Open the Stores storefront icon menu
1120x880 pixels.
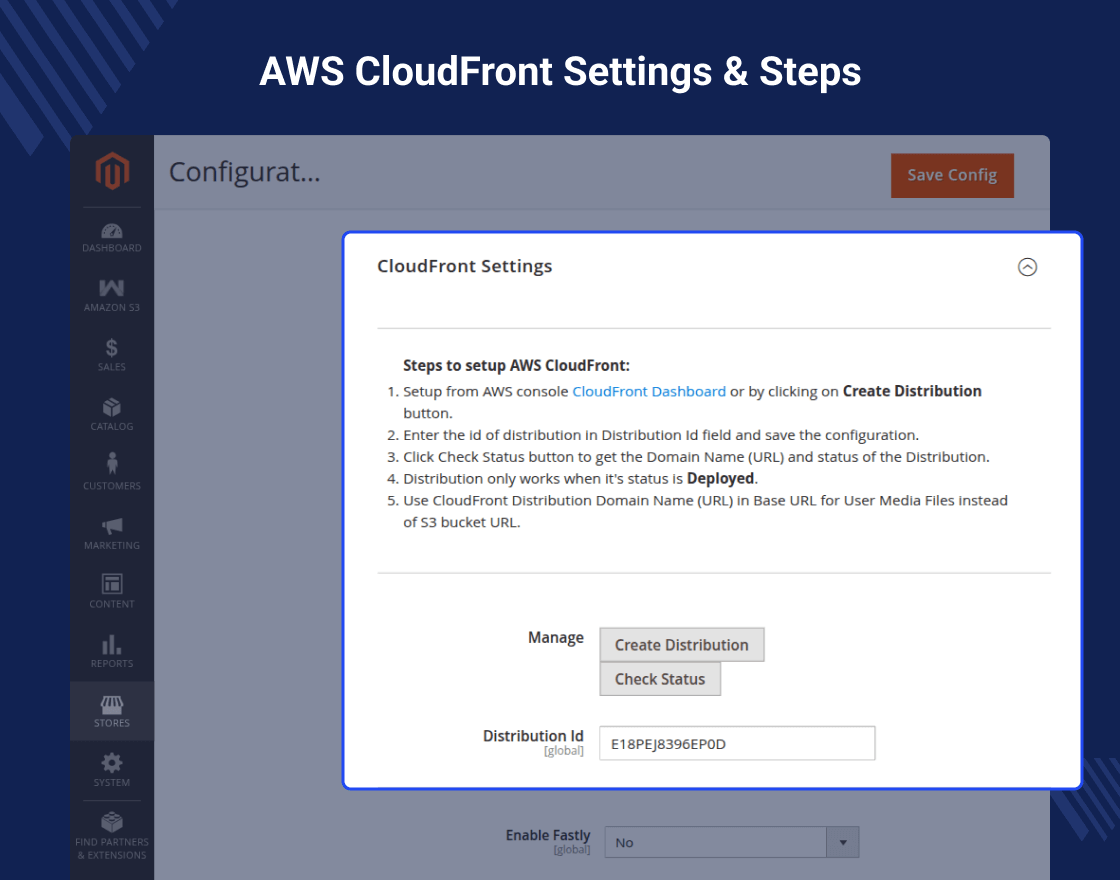click(111, 711)
